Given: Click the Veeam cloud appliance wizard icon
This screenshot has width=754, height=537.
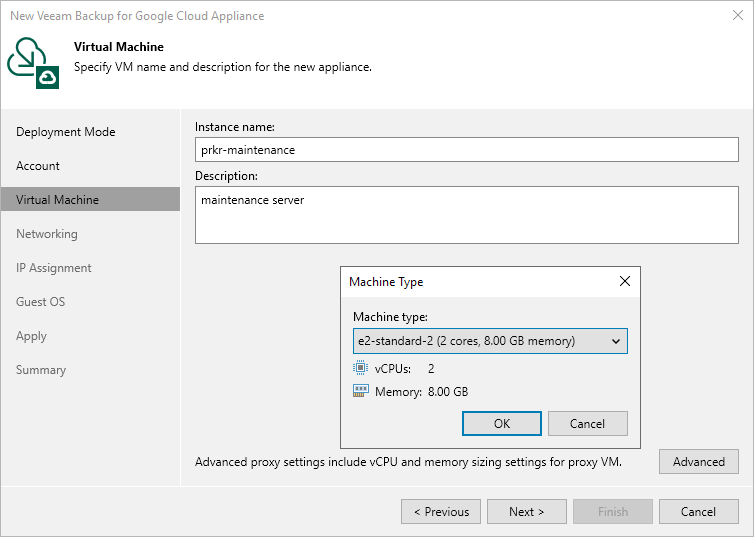Looking at the screenshot, I should click(x=33, y=63).
